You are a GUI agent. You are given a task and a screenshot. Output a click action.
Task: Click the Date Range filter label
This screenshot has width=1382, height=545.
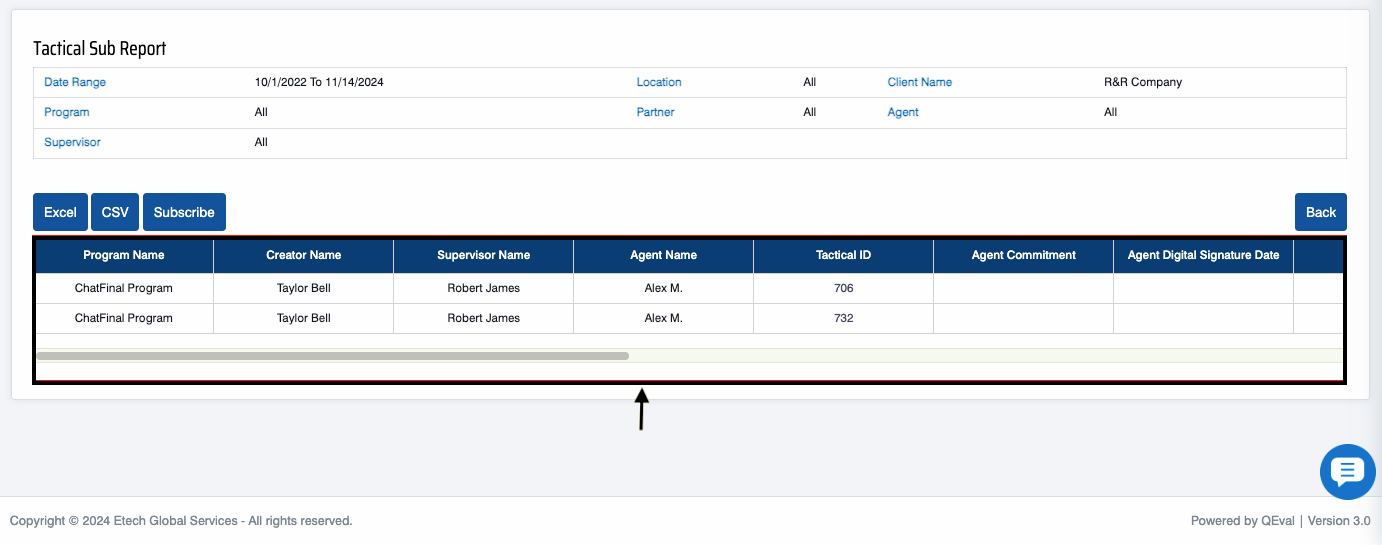(x=75, y=82)
